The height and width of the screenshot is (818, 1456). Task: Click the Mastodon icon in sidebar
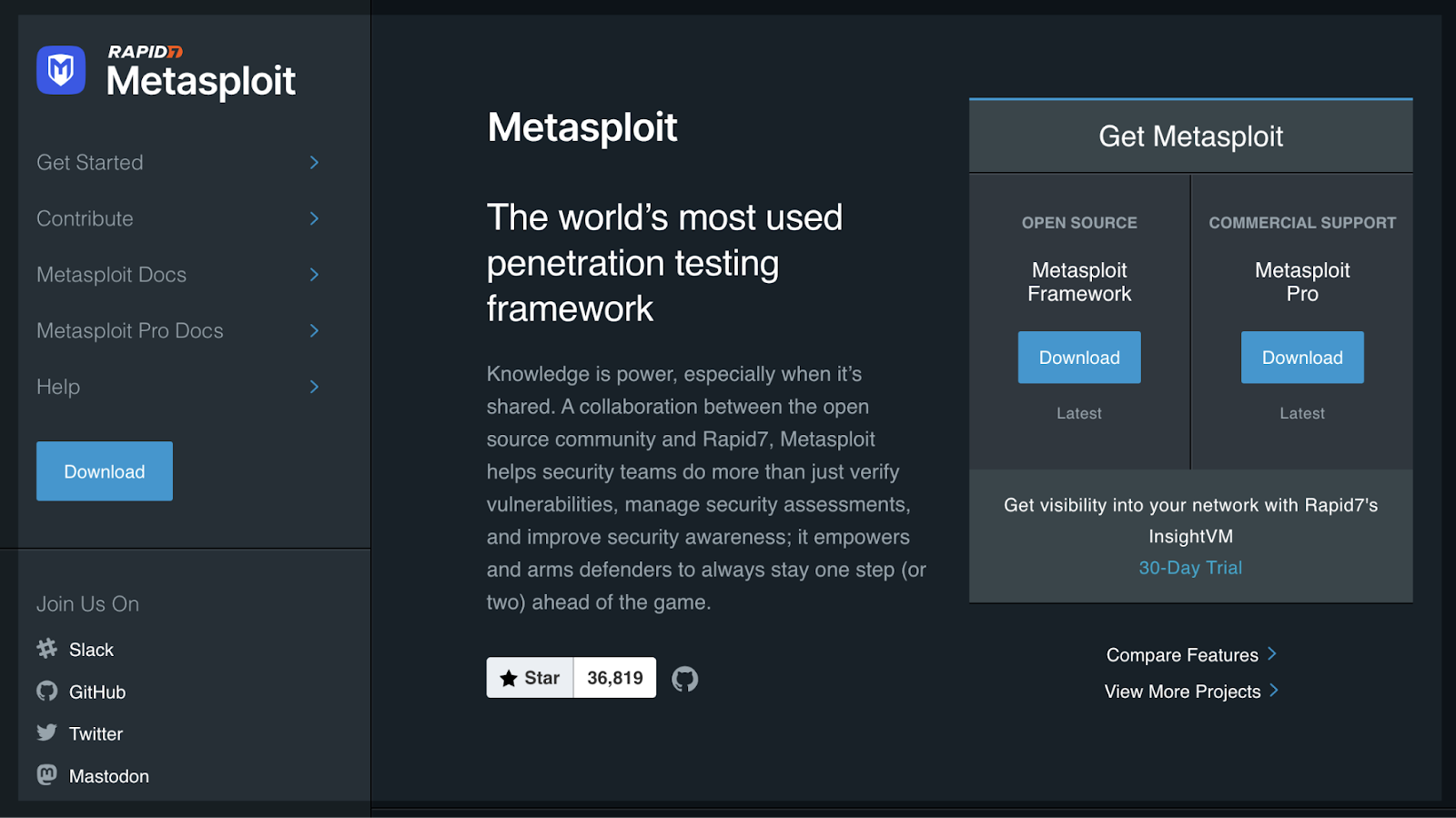point(47,775)
